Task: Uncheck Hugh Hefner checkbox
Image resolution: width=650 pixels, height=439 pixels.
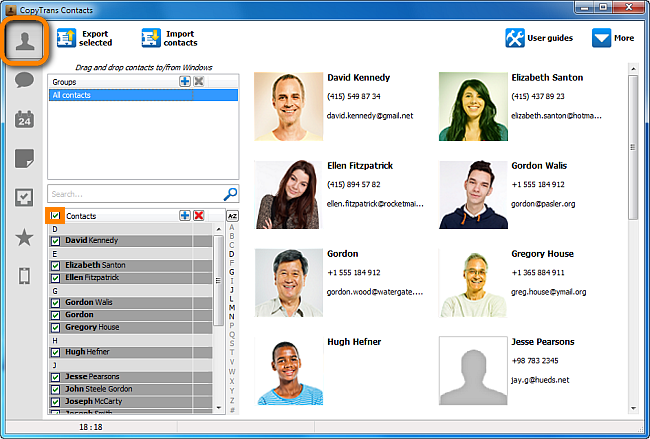Action: 56,352
